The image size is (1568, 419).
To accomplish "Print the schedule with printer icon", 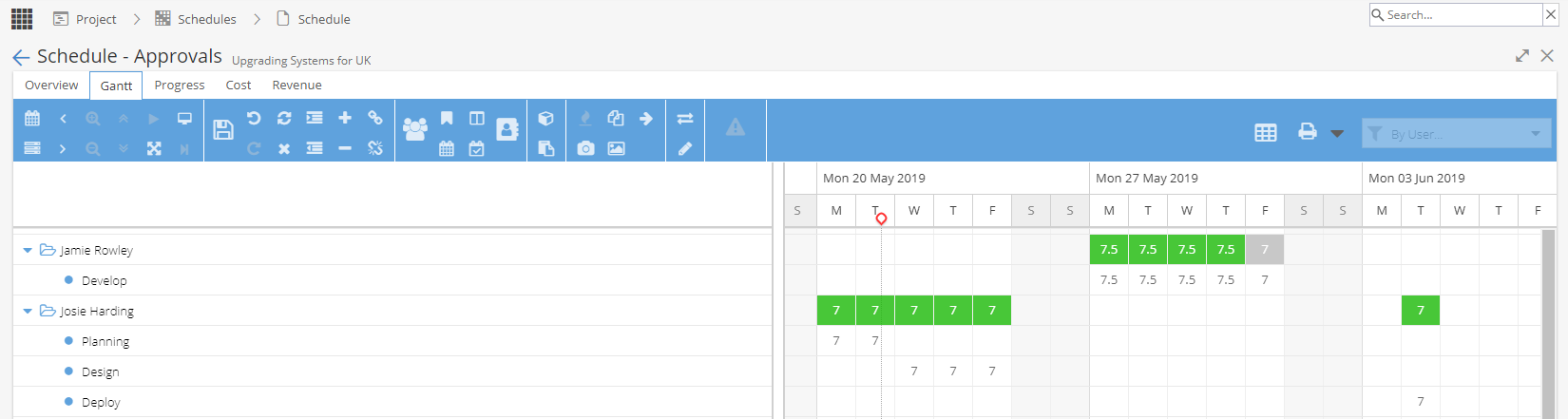I will coord(1308,132).
